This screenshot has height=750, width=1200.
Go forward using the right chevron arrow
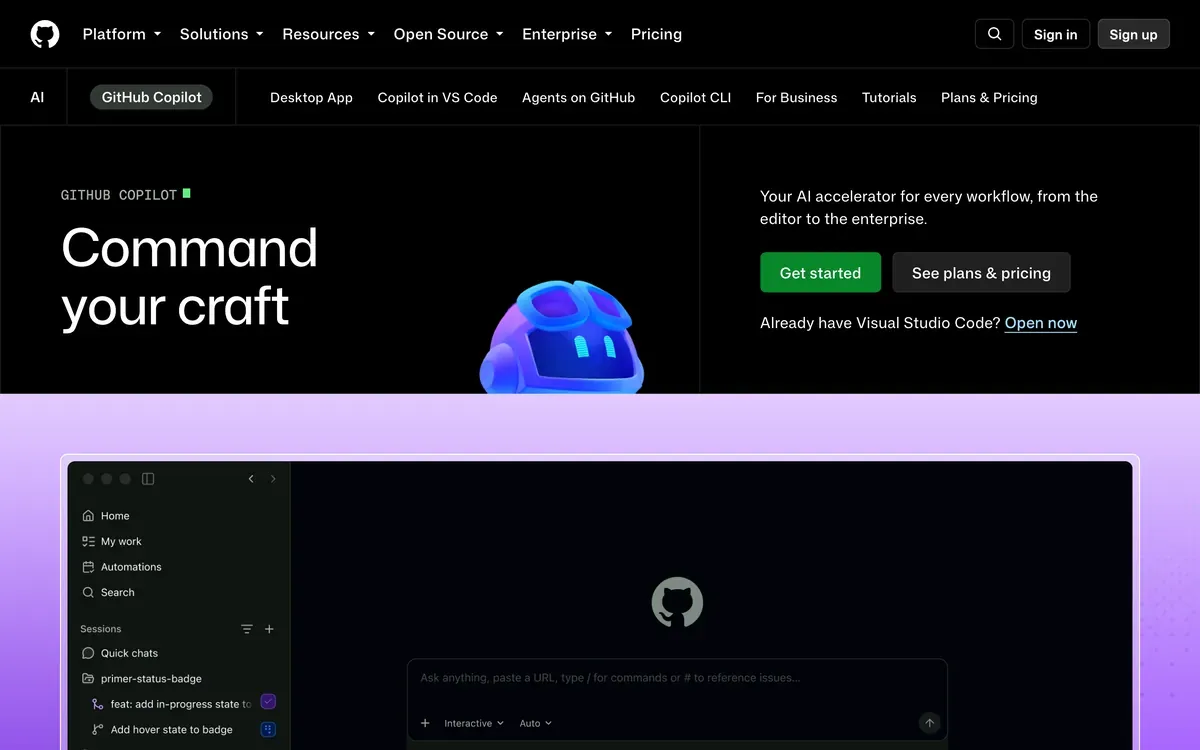coord(273,479)
